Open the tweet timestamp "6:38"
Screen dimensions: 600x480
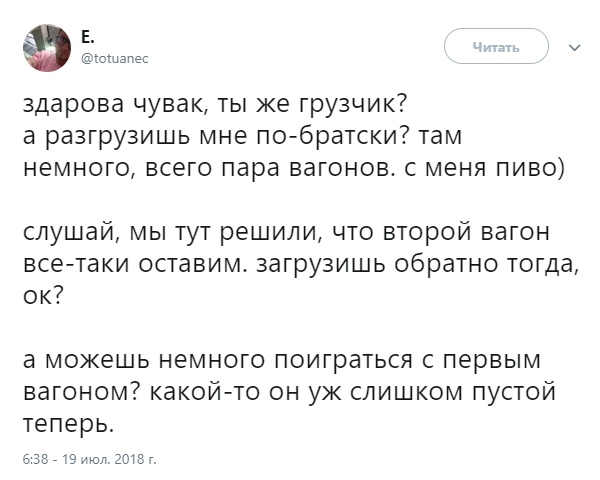(x=38, y=461)
